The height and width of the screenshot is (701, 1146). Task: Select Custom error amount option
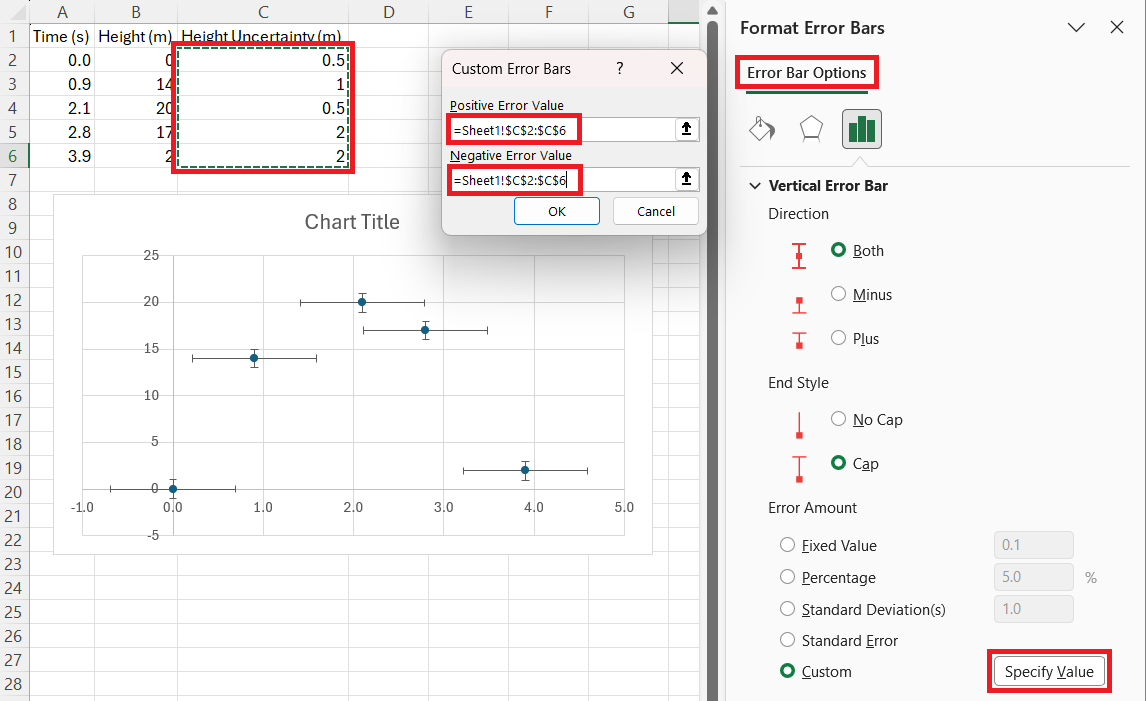pyautogui.click(x=787, y=671)
